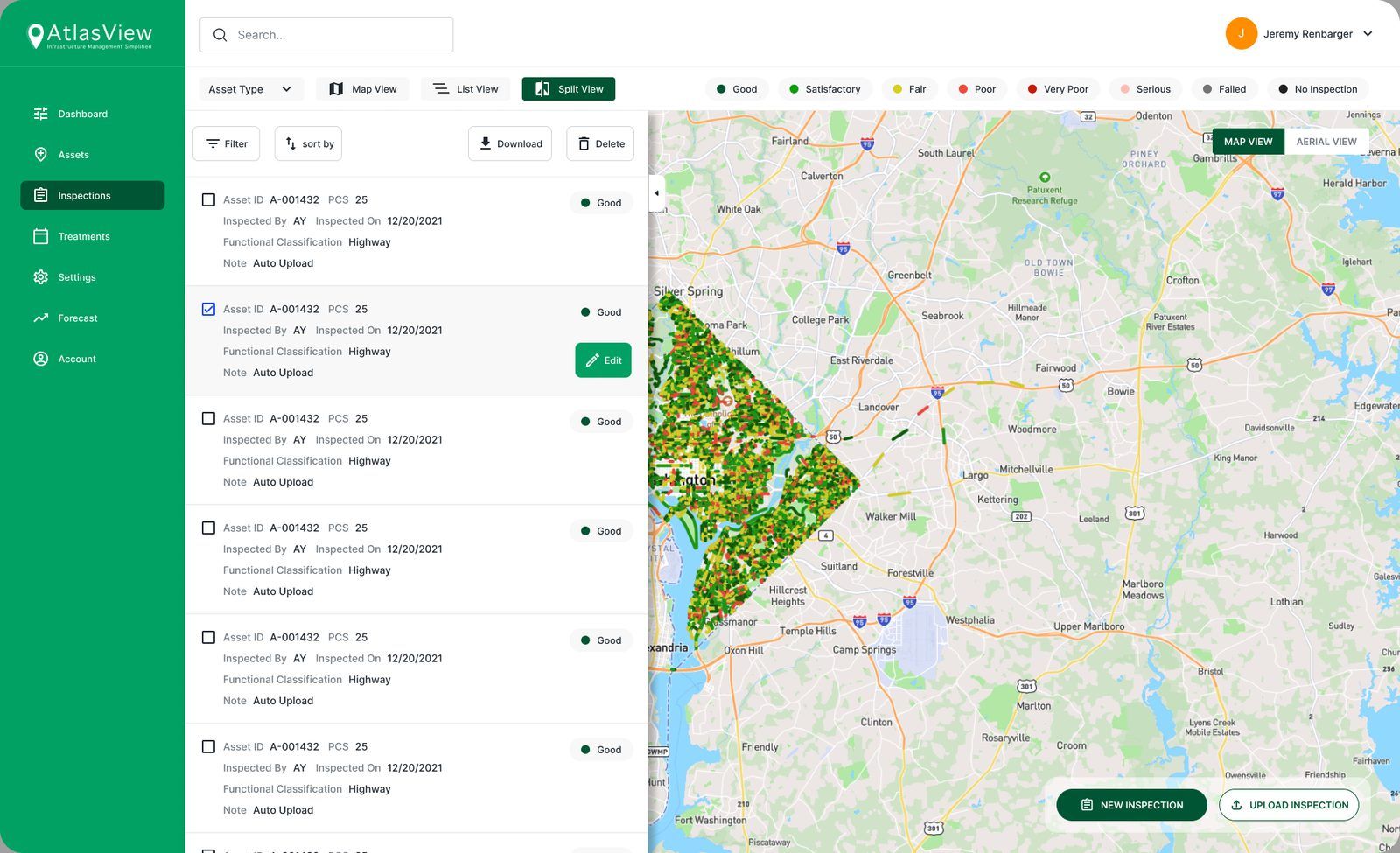
Task: Click the Download arrow icon
Action: pos(486,143)
